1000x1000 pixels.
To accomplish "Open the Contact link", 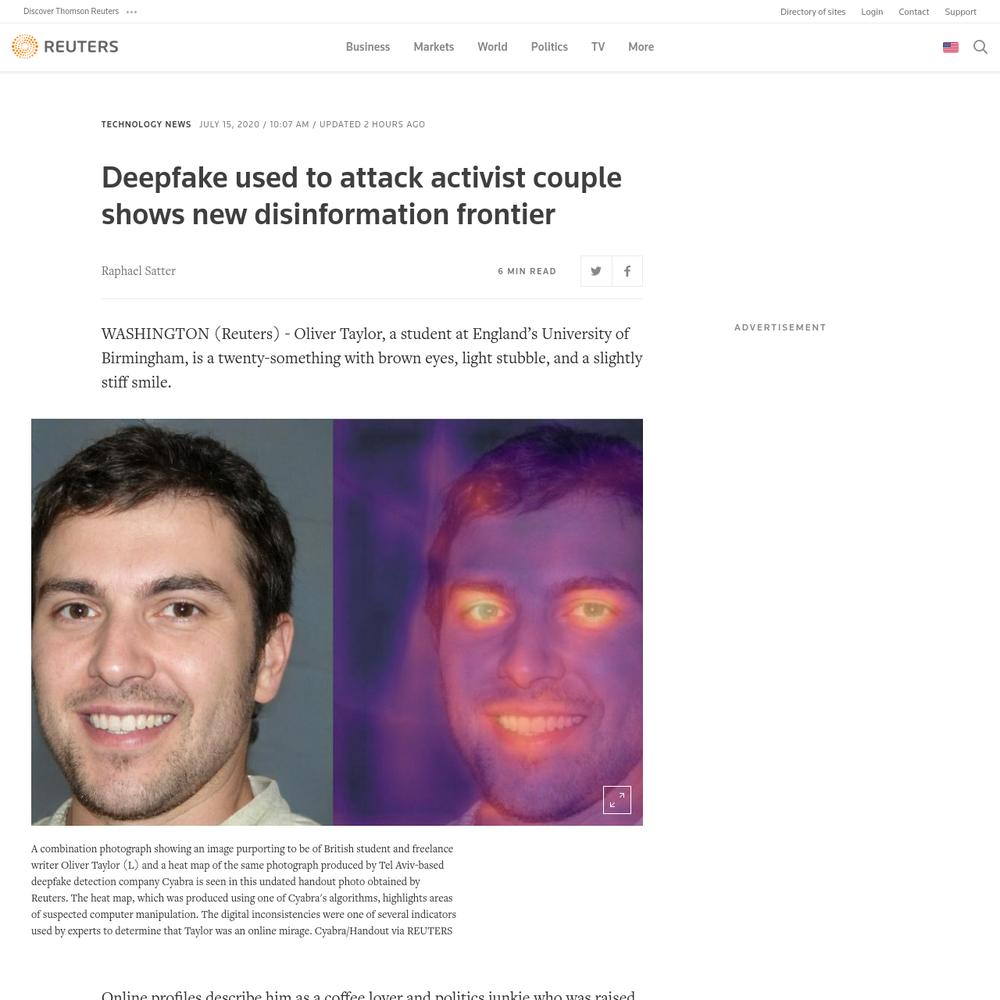I will coord(913,11).
